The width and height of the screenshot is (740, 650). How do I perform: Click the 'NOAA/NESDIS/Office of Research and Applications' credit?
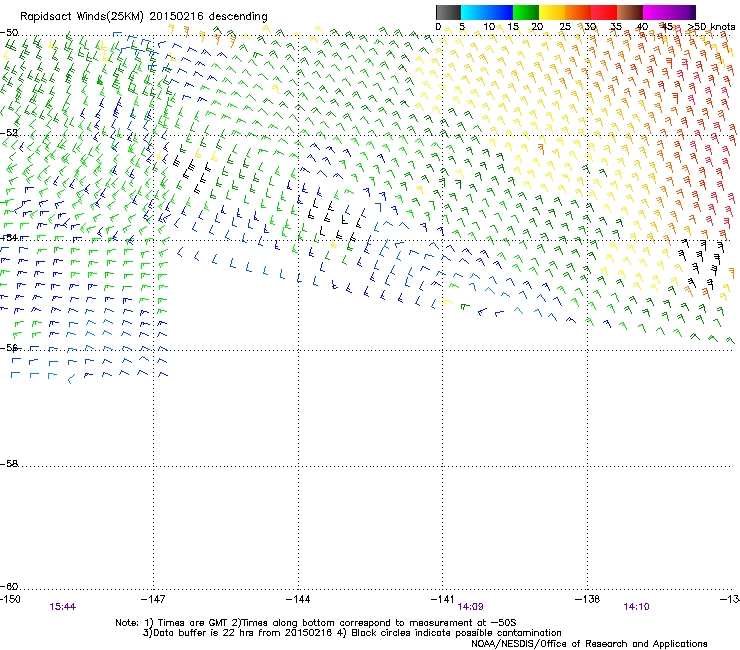[x=589, y=644]
